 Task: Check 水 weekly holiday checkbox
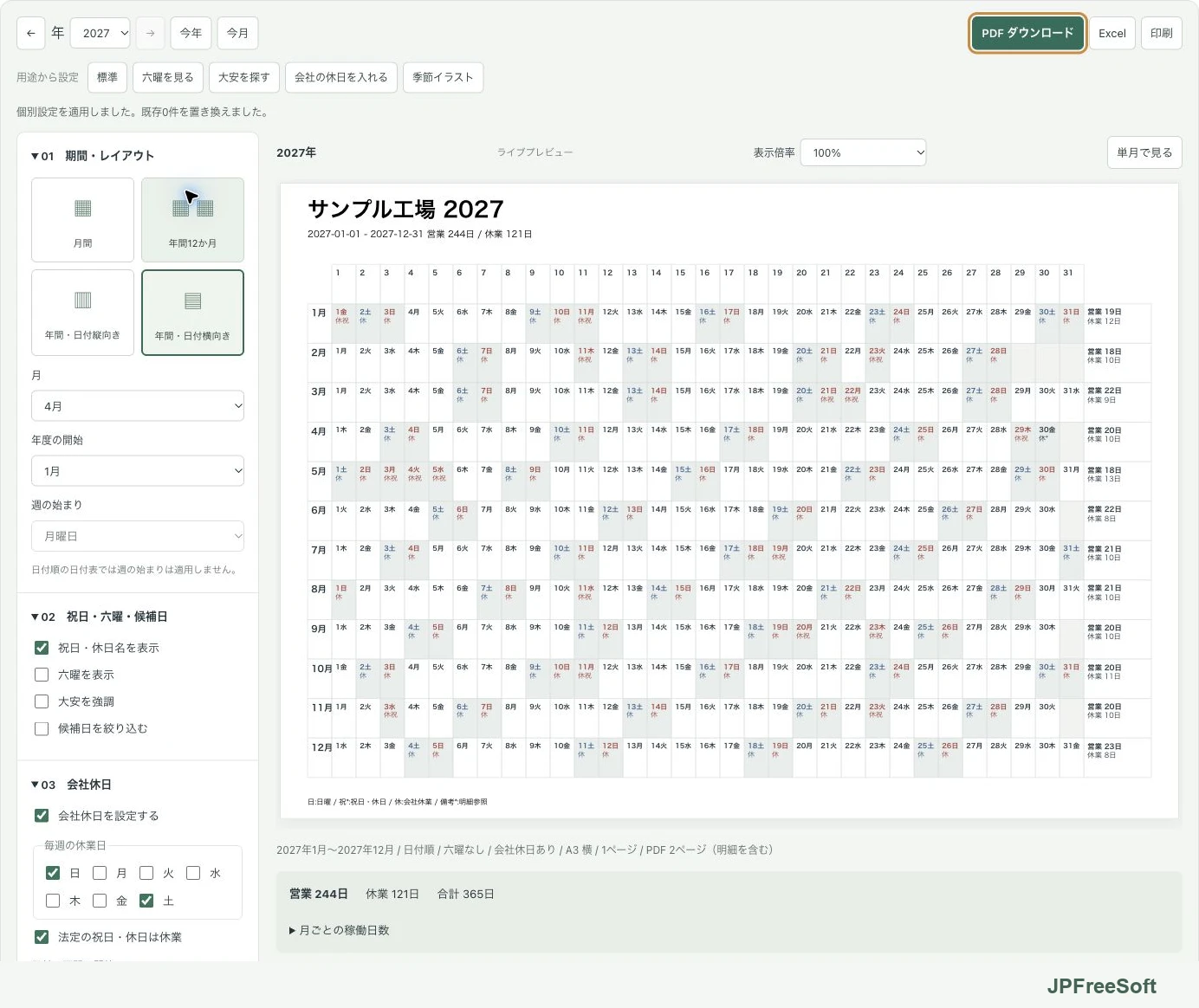click(x=193, y=873)
